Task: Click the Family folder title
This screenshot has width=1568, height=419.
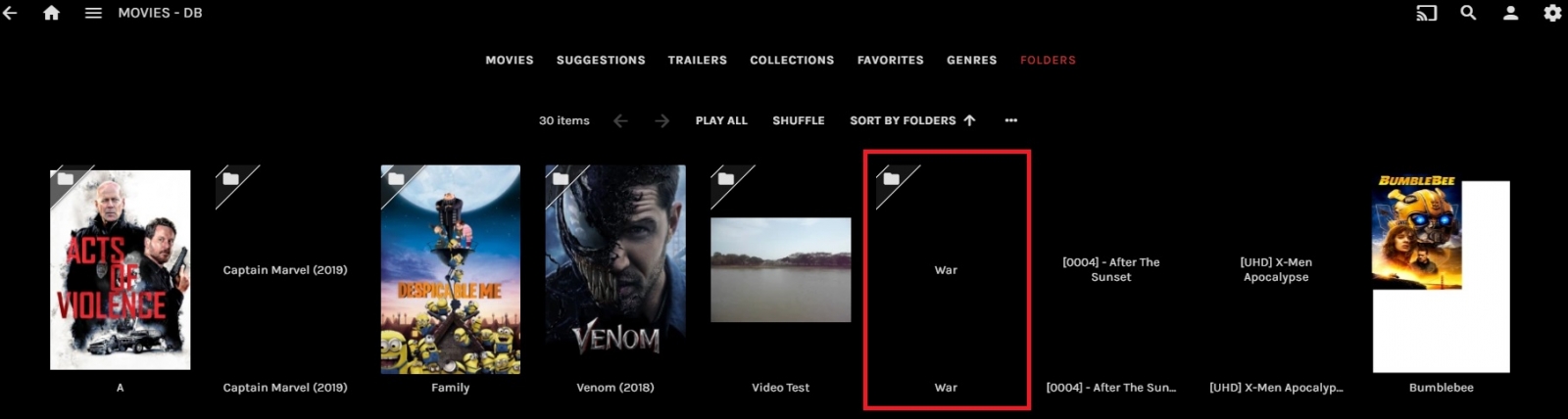Action: pos(451,388)
